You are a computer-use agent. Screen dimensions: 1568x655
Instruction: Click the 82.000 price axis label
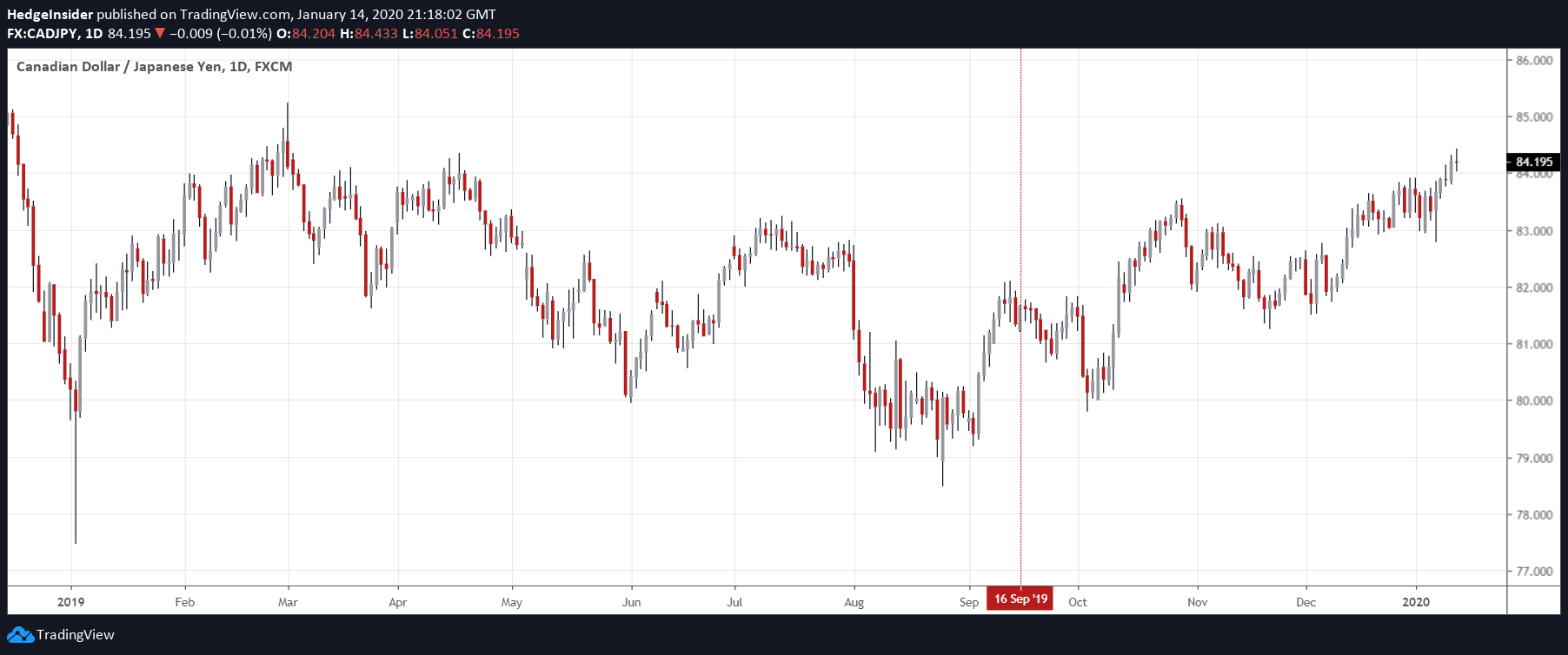[x=1534, y=288]
